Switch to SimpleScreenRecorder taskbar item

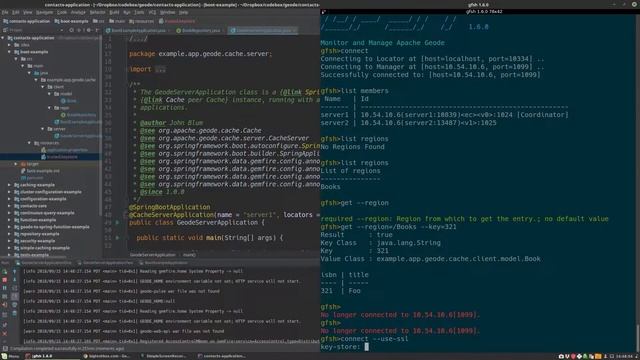164,356
